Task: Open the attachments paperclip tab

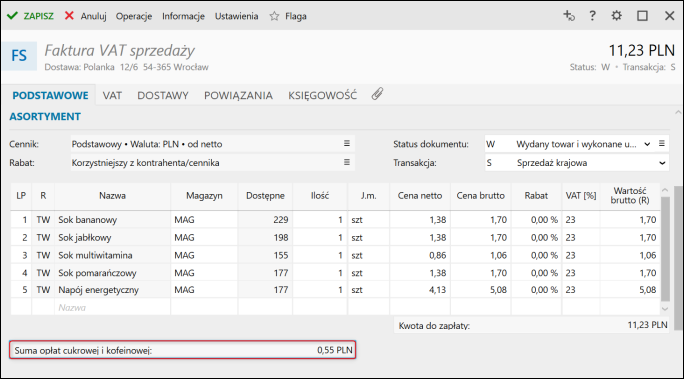Action: 377,94
